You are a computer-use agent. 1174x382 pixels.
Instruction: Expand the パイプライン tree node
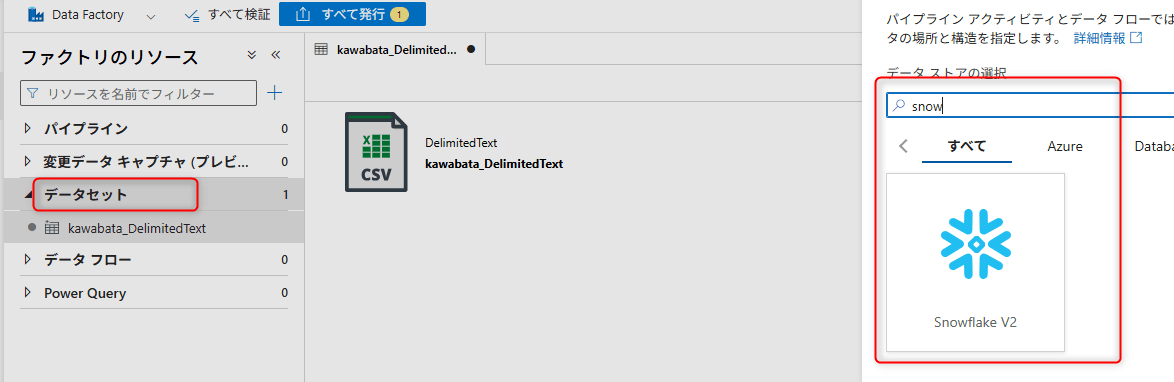point(28,128)
